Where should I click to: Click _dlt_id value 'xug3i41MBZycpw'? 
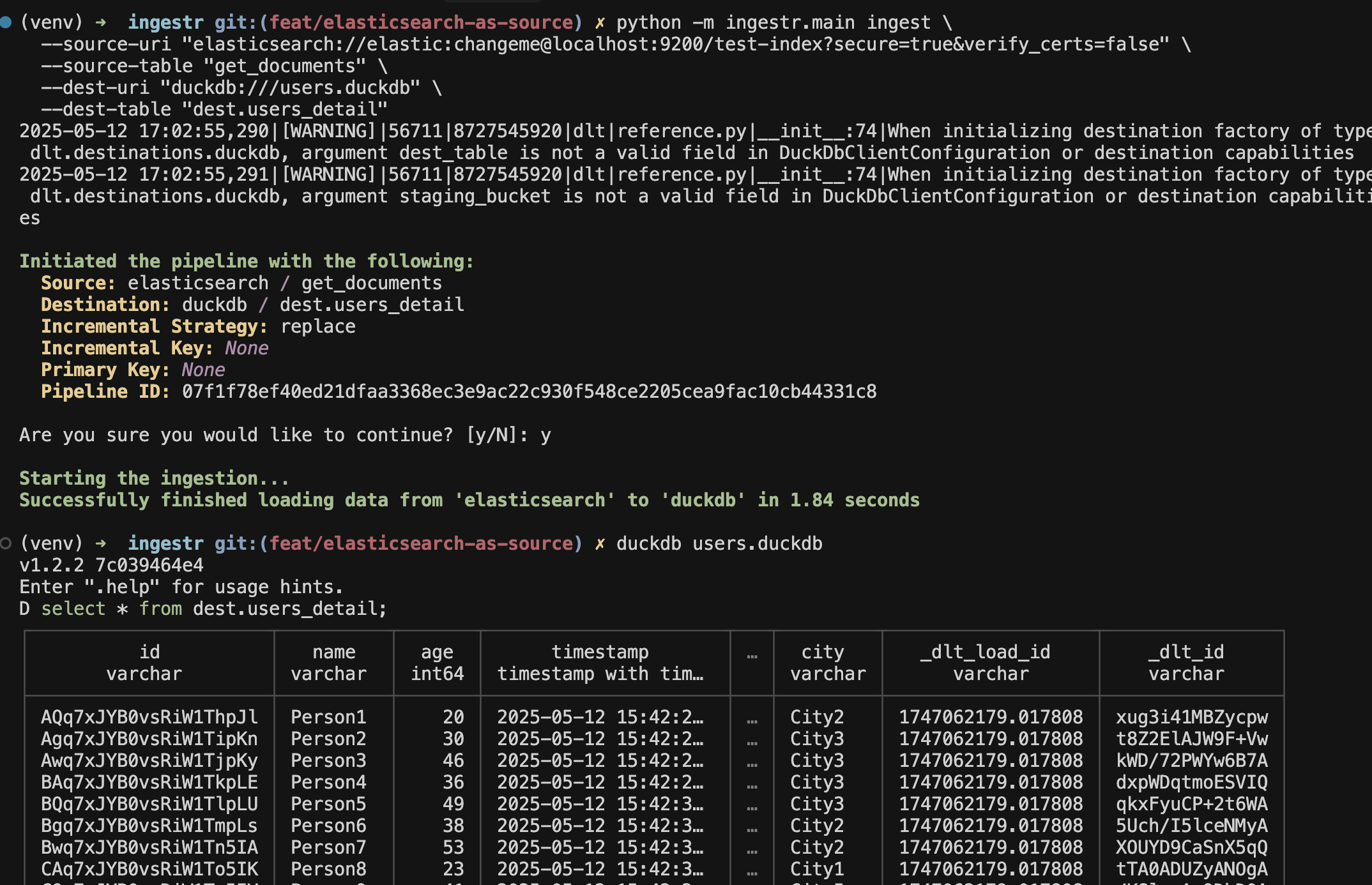[x=1192, y=717]
